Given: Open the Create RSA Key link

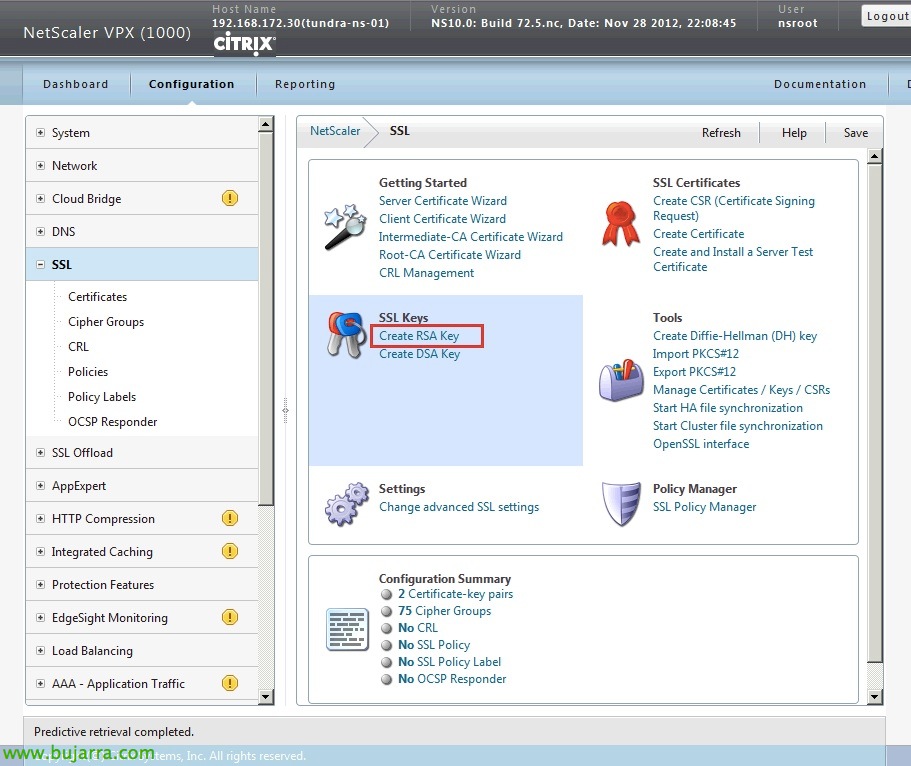Looking at the screenshot, I should [419, 336].
